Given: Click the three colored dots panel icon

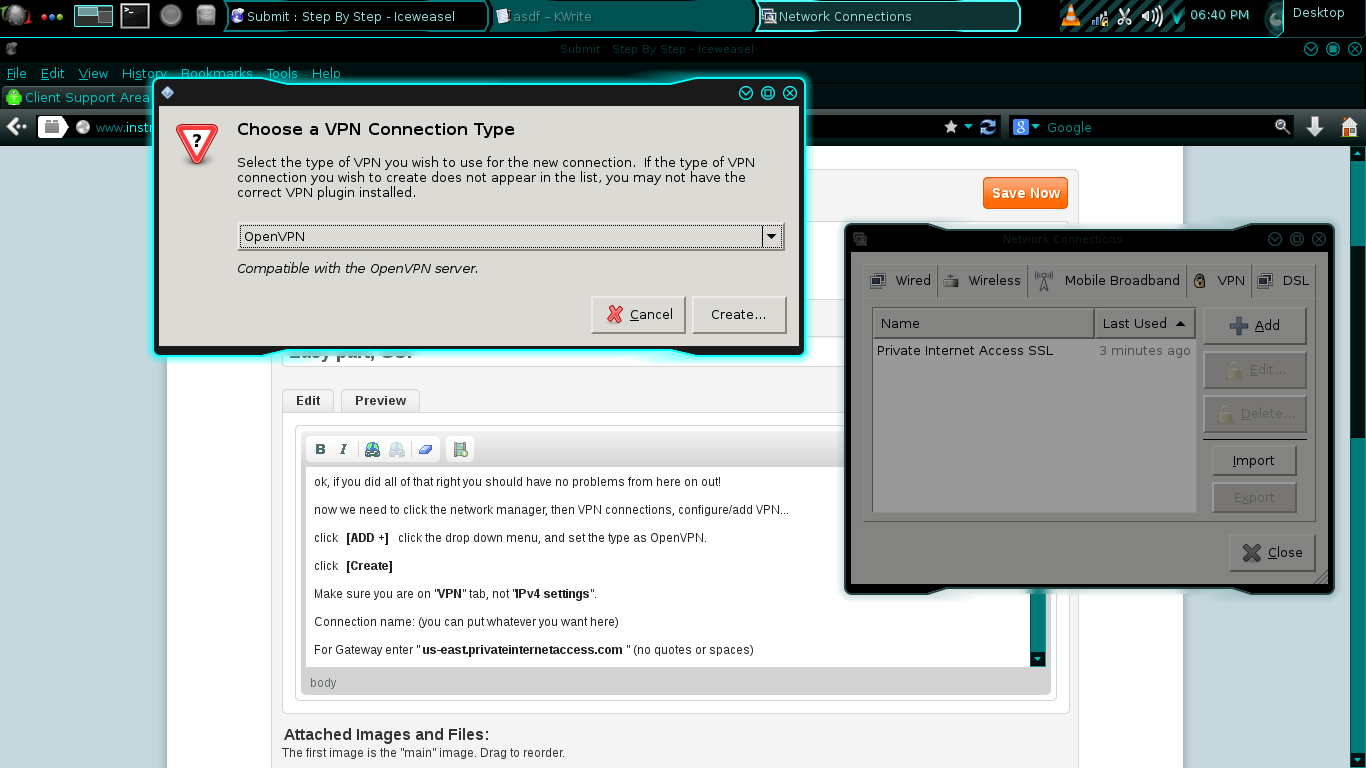Looking at the screenshot, I should click(52, 16).
